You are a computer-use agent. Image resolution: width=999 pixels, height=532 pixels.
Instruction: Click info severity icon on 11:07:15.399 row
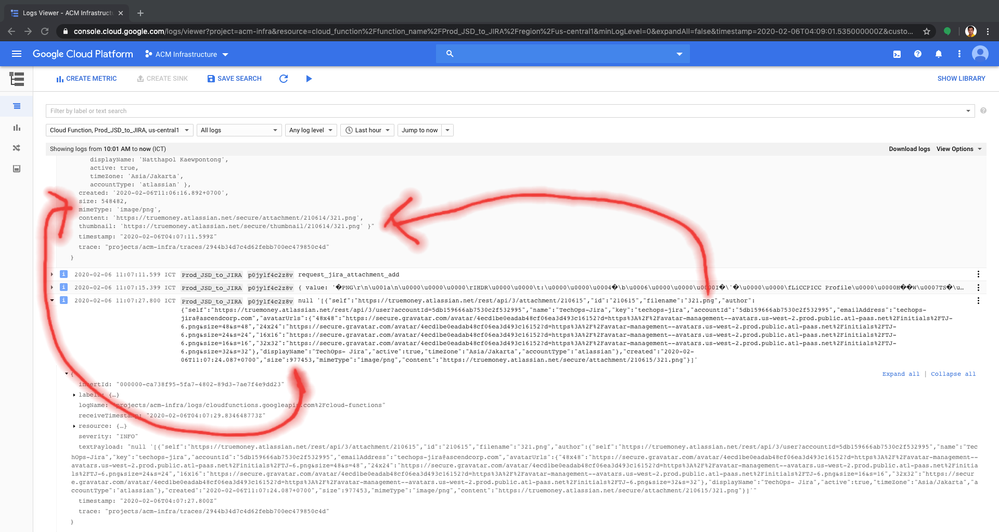[x=64, y=287]
